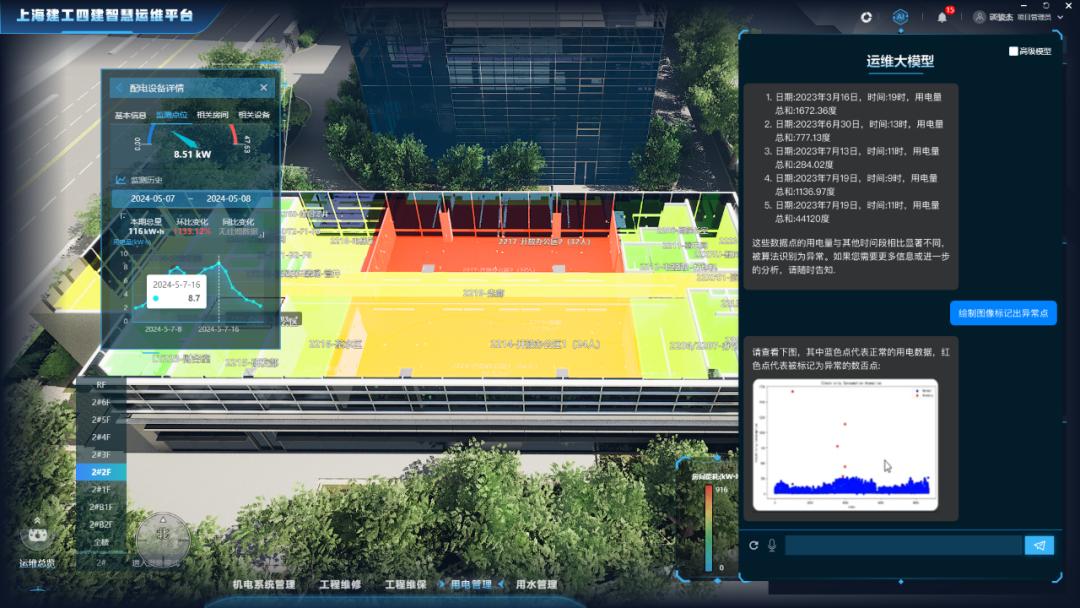Enable the 高级模型 checkbox
This screenshot has width=1080, height=608.
click(x=1013, y=51)
